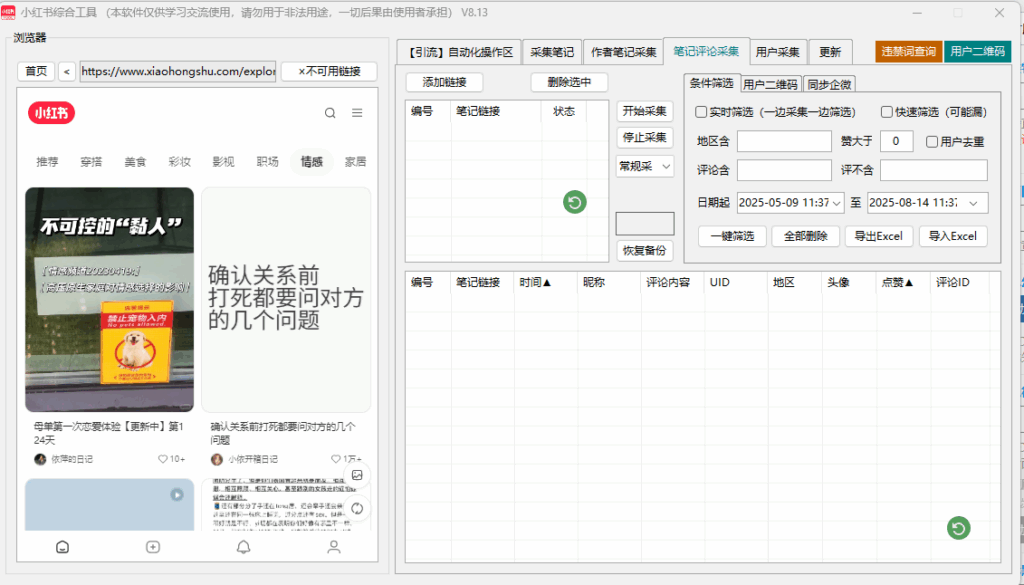The image size is (1024, 585).
Task: Click 一键筛选 button
Action: click(x=733, y=236)
